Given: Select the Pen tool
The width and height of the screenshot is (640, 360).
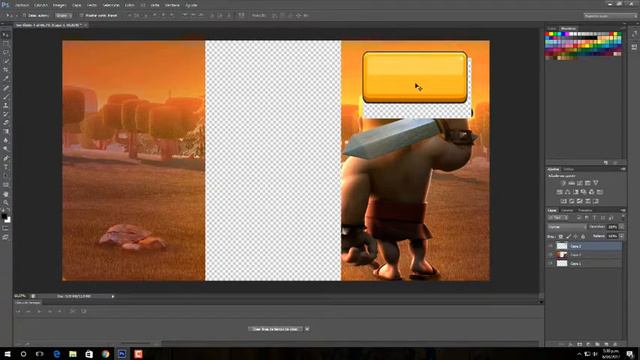Looking at the screenshot, I should click(6, 158).
